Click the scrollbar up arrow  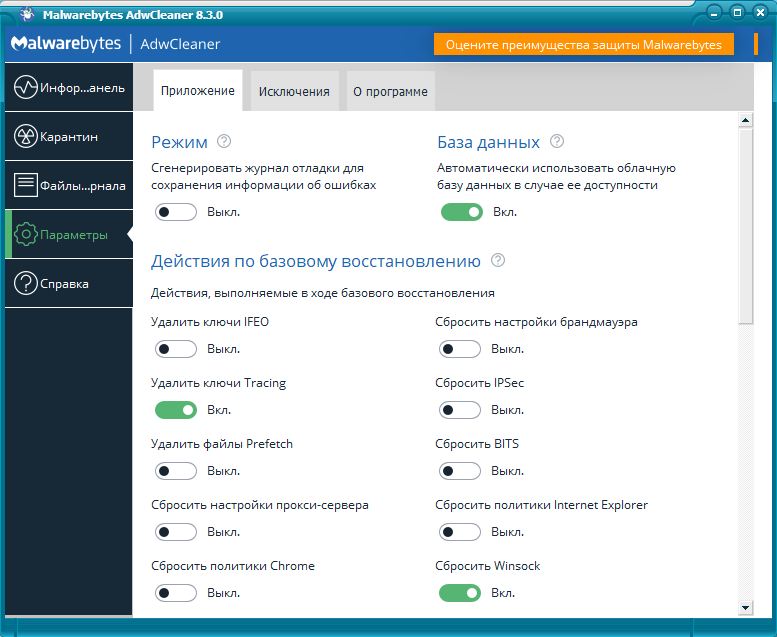tap(745, 120)
